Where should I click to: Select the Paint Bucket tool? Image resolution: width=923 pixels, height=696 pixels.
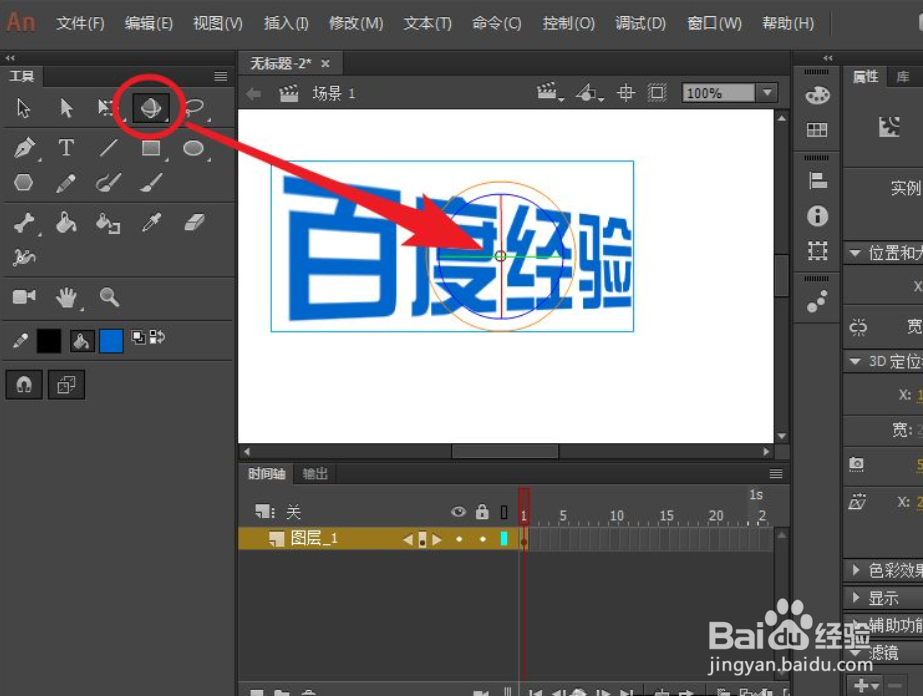click(66, 223)
